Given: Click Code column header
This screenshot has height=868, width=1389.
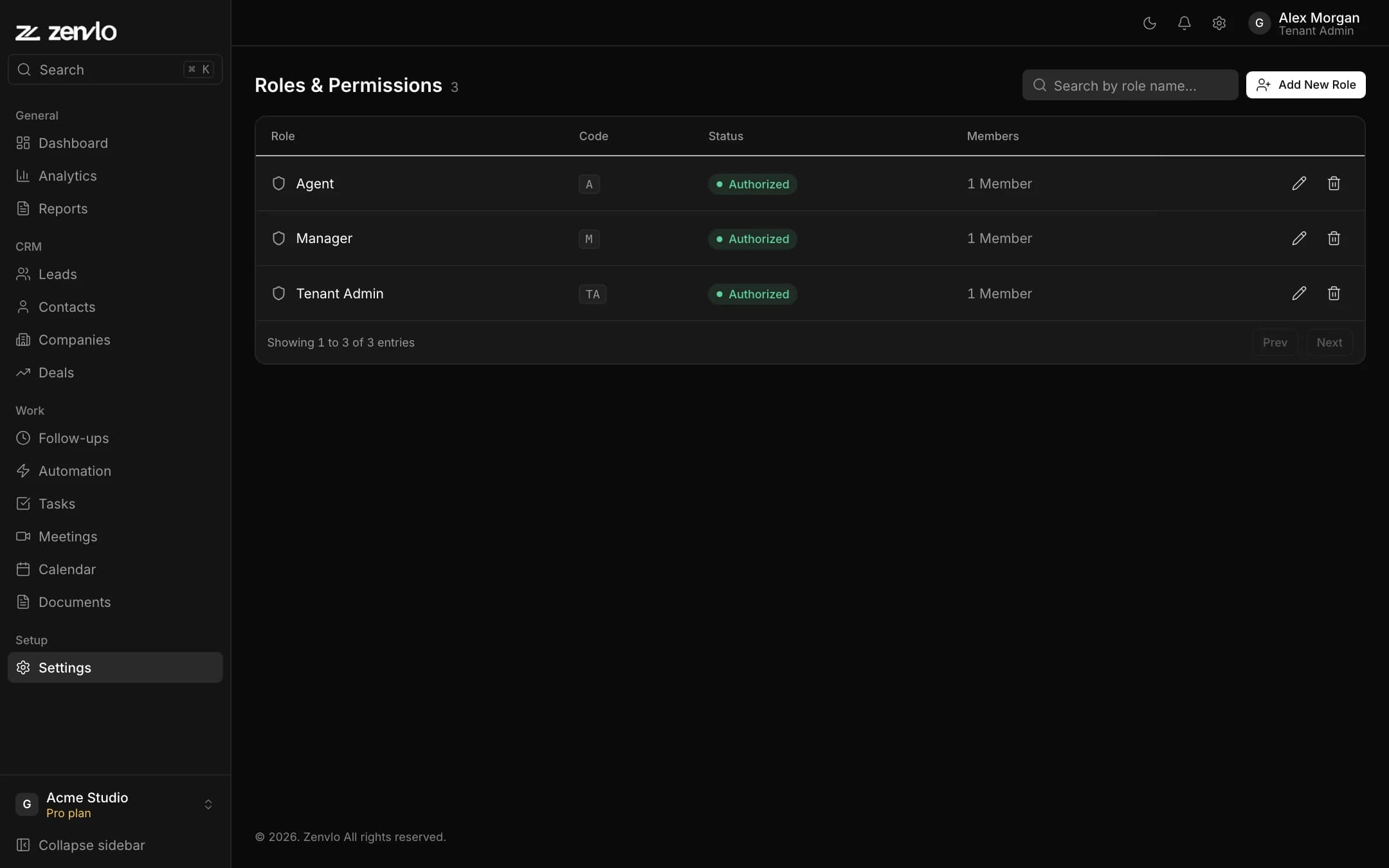Looking at the screenshot, I should point(594,136).
